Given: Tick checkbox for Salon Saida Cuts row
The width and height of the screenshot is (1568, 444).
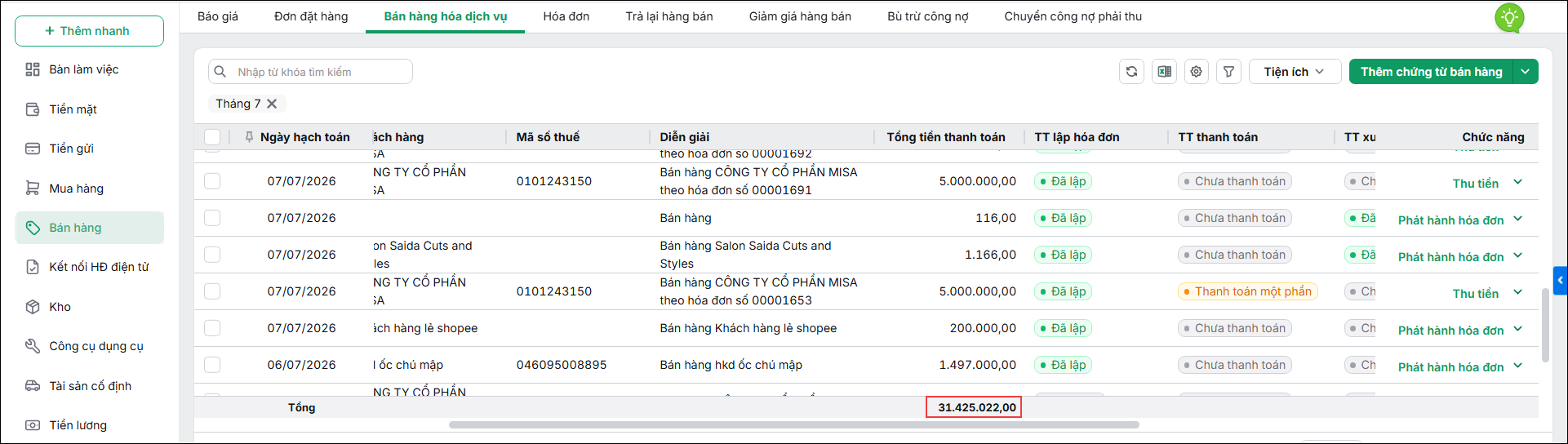Looking at the screenshot, I should coord(212,255).
